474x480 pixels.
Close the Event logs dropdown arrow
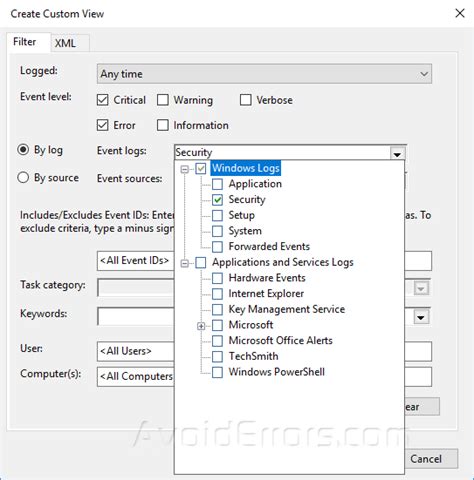tap(397, 154)
